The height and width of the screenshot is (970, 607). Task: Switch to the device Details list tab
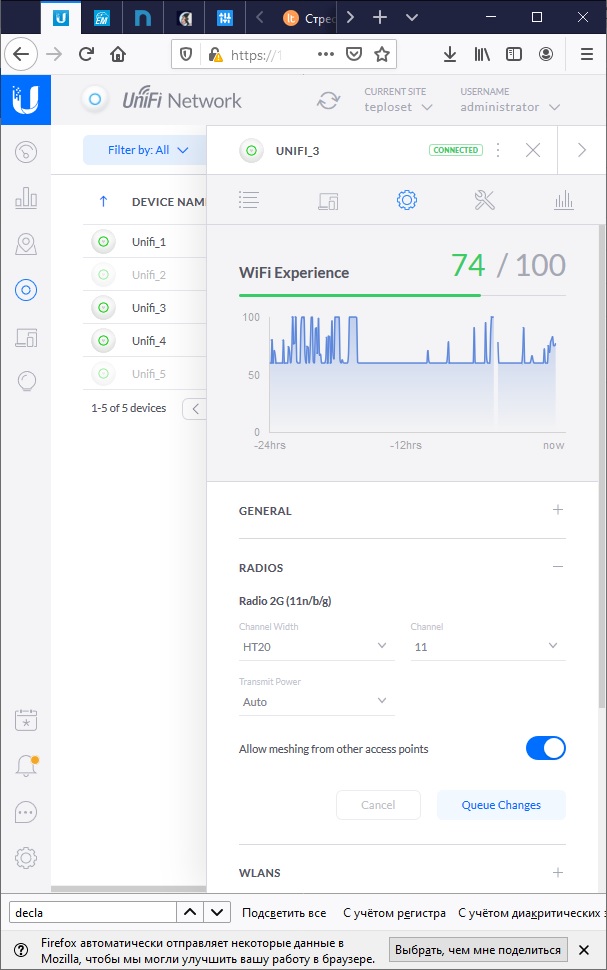249,200
